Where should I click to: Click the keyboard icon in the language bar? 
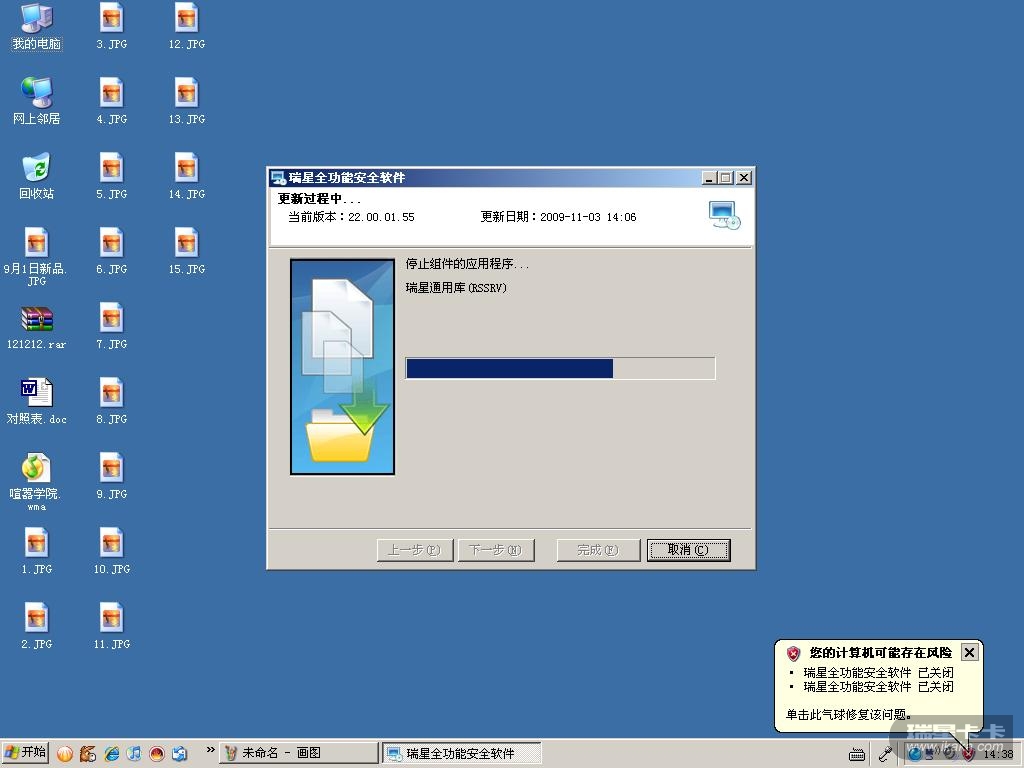point(857,755)
